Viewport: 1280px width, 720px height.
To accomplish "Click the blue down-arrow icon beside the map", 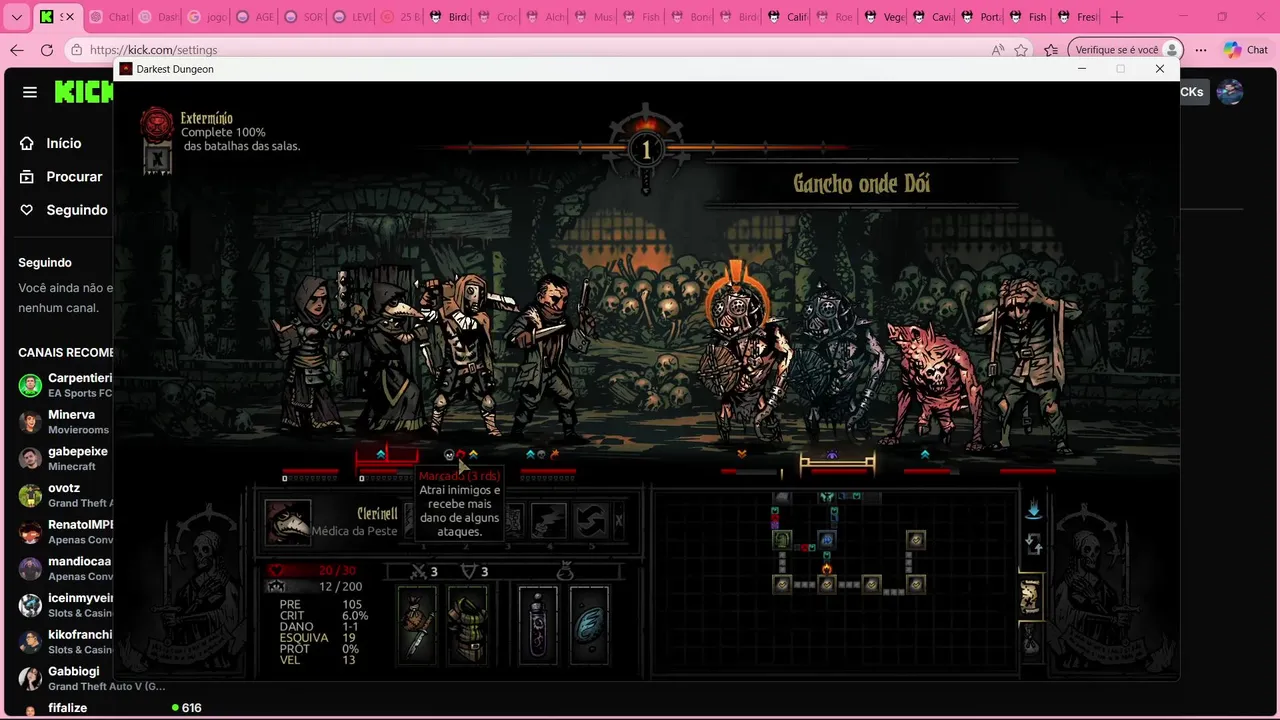I will pos(1033,510).
